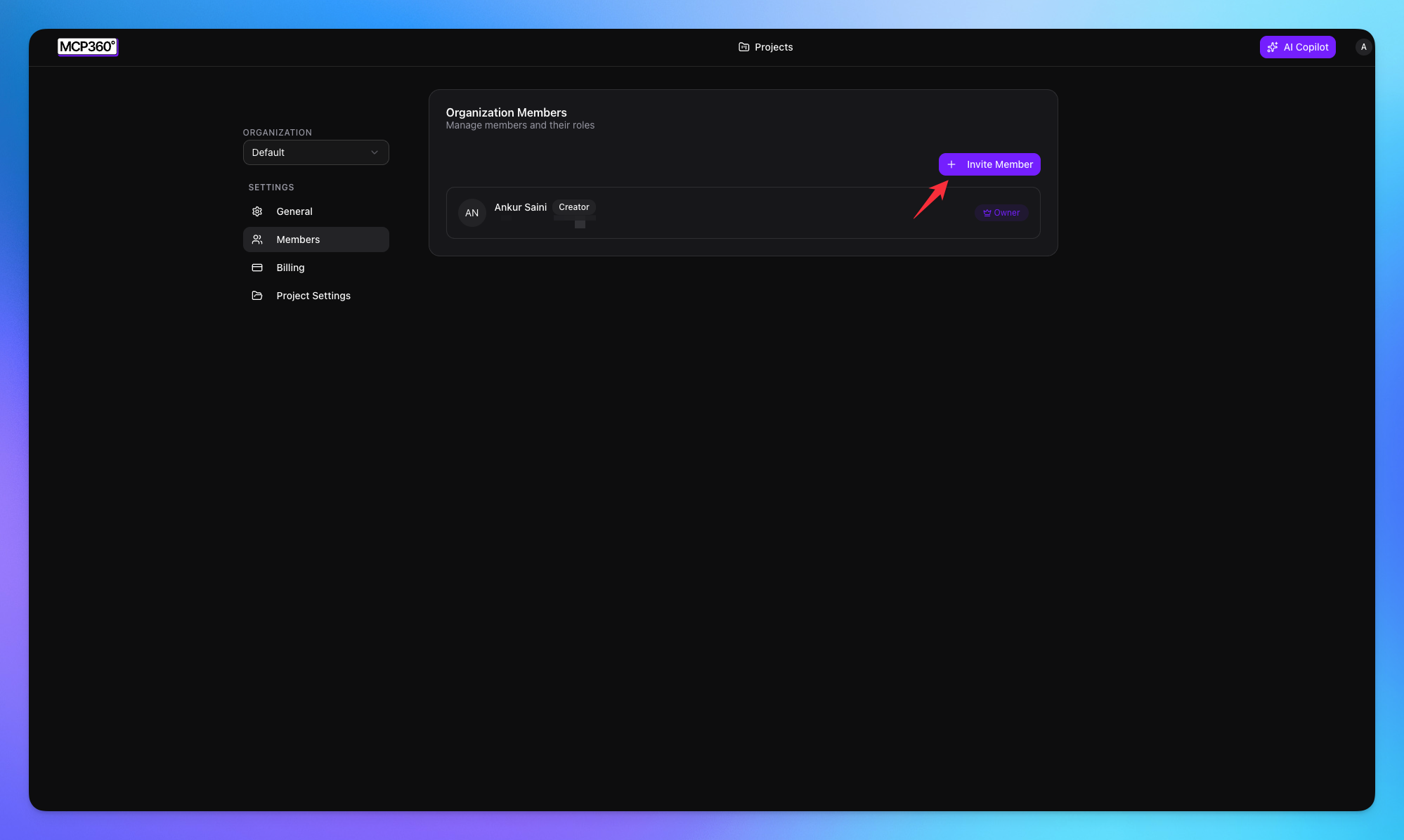Click the organization dropdown chevron arrow
Screen dimensions: 1404x840
pos(375,152)
